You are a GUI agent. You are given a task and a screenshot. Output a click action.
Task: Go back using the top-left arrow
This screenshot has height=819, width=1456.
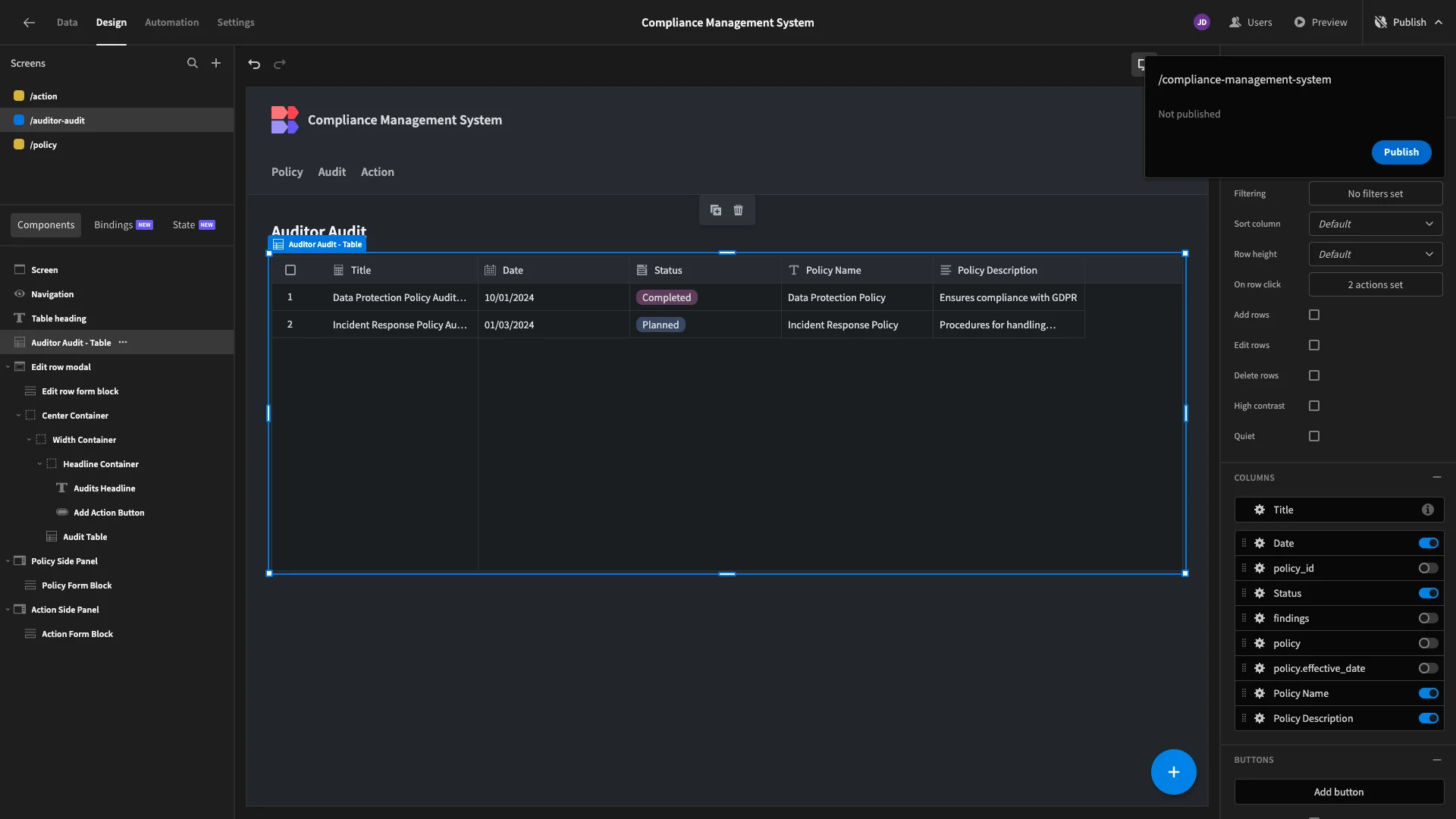click(29, 23)
